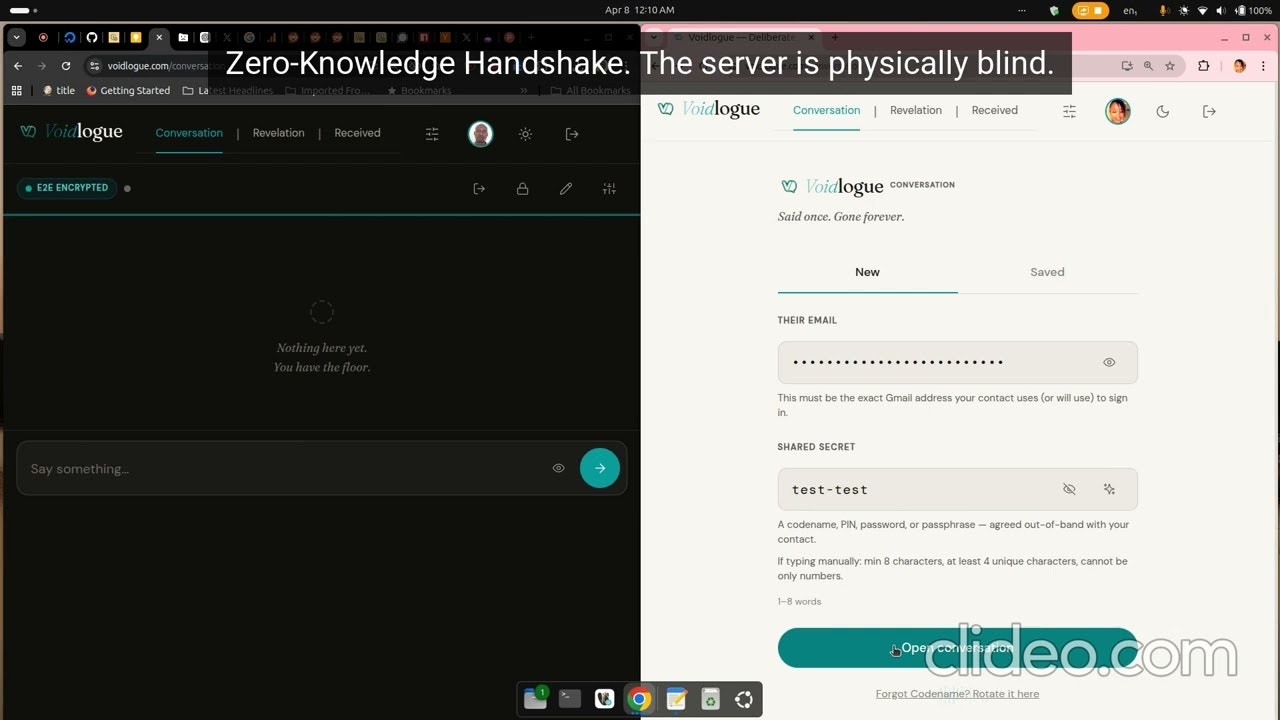Show applications via Ubuntu logo in dock
The height and width of the screenshot is (720, 1280).
pyautogui.click(x=744, y=699)
